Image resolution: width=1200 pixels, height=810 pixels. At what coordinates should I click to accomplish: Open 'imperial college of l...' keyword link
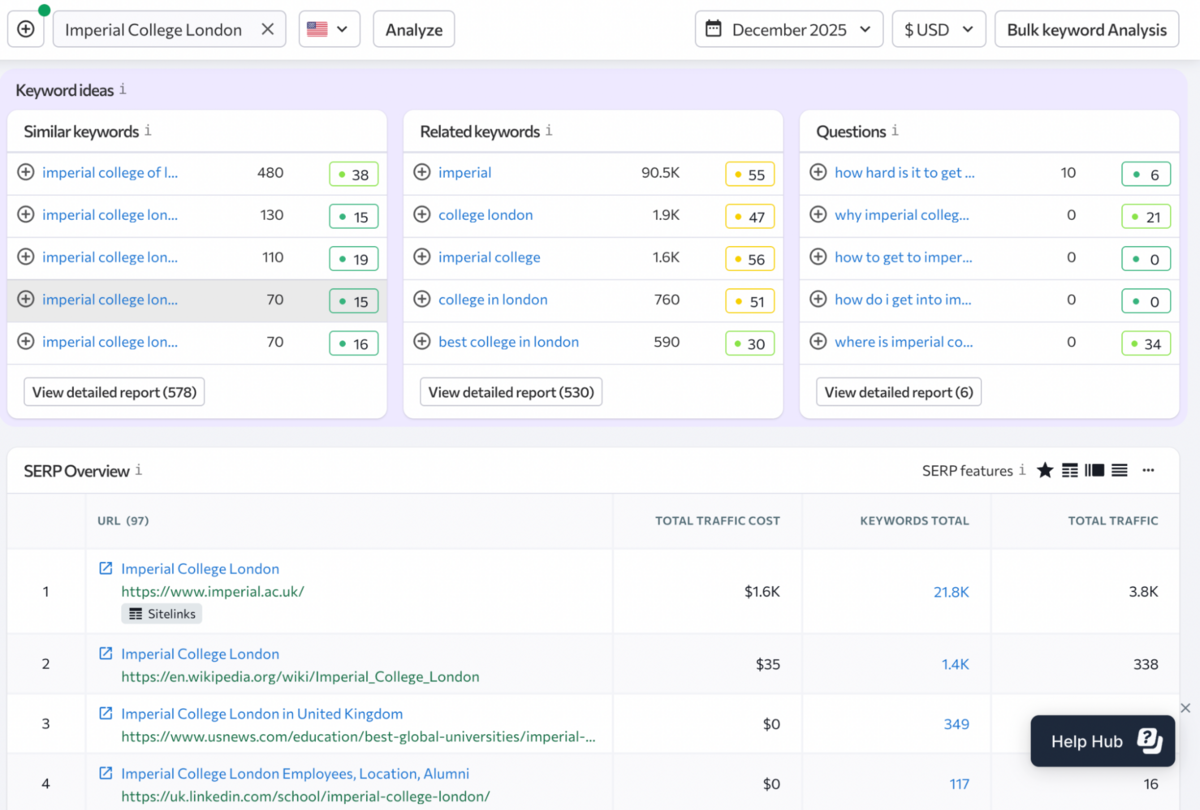tap(110, 172)
